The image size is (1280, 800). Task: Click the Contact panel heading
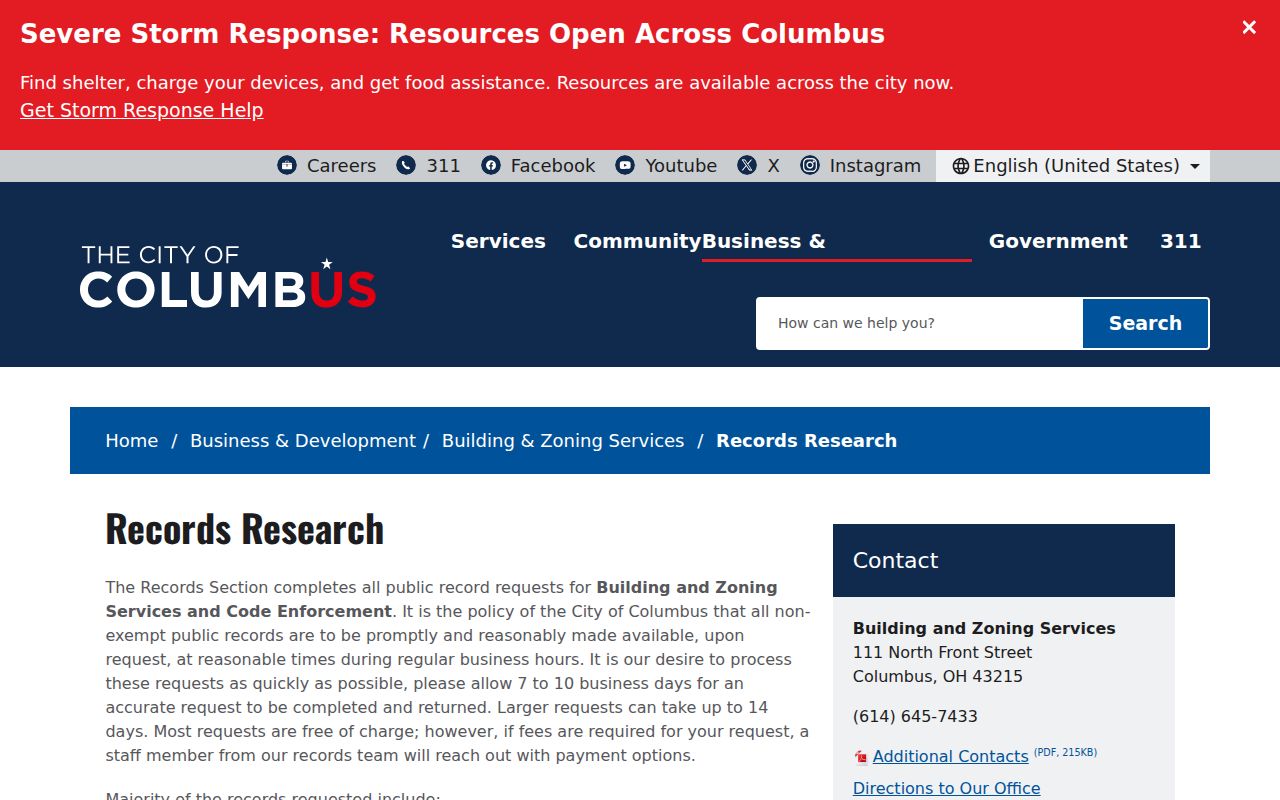(x=895, y=561)
